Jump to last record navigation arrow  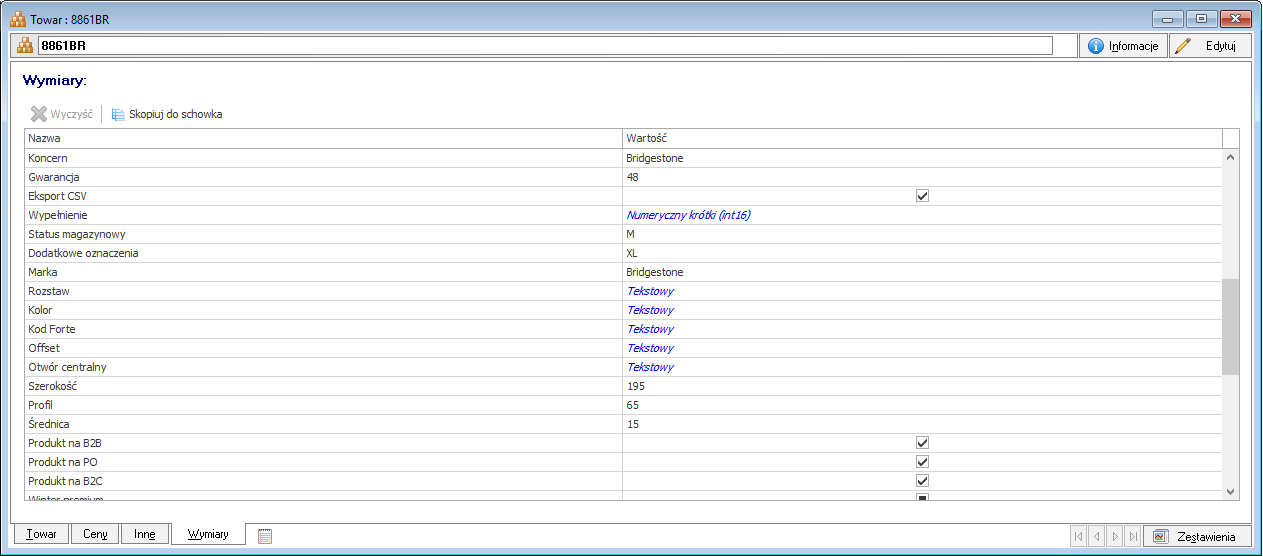pyautogui.click(x=1132, y=536)
